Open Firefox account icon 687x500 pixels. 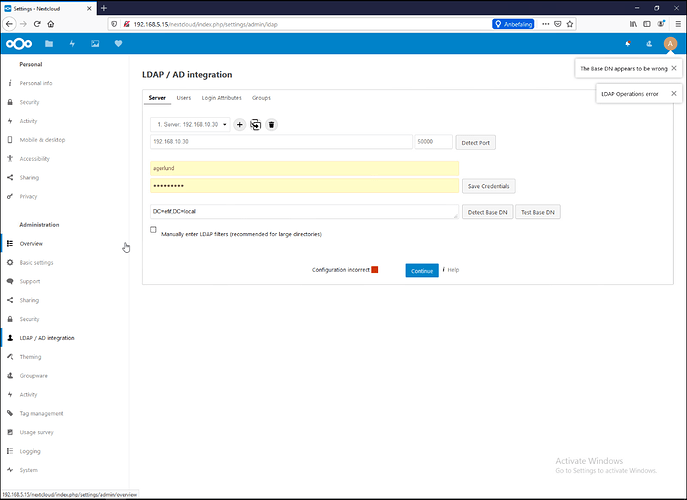click(x=661, y=24)
